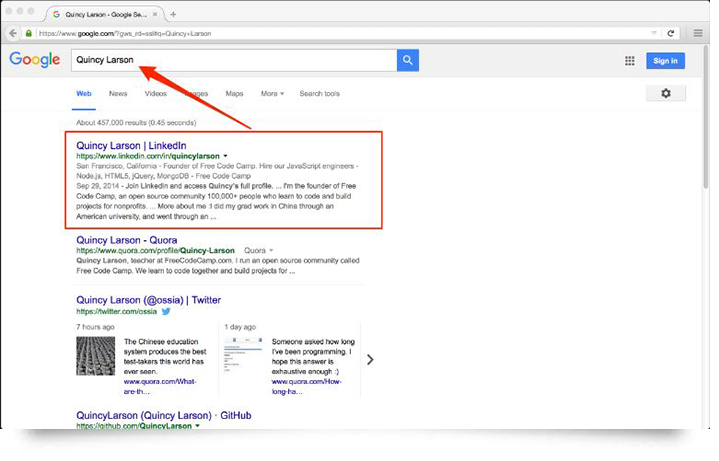Switch to the Videos tab

point(157,94)
